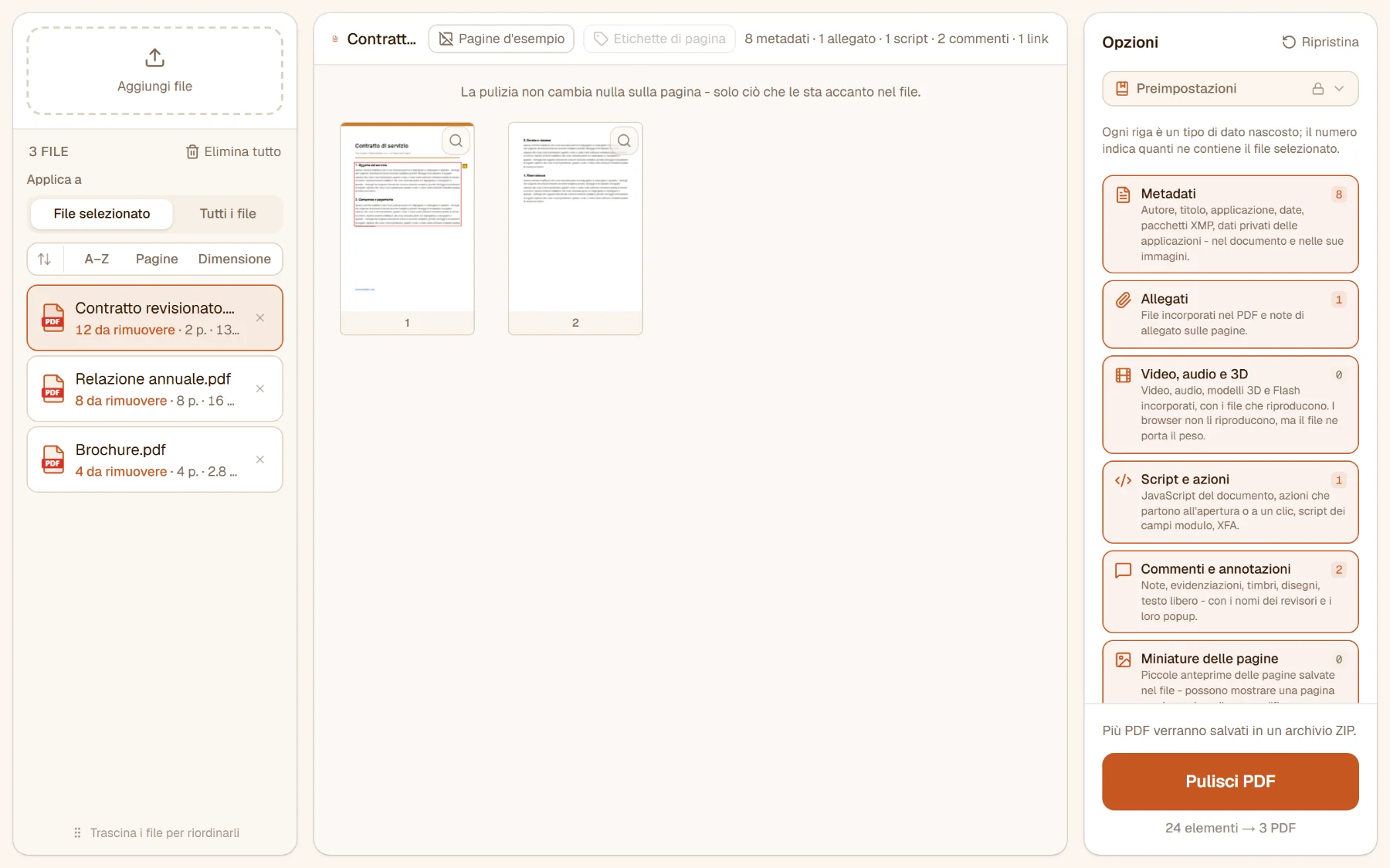This screenshot has height=868, width=1390.
Task: Click the upload icon above Aggiungi file
Action: coord(154,57)
